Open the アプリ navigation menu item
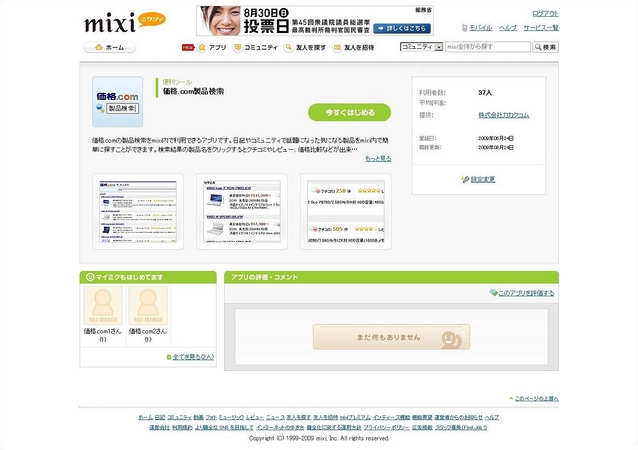Screen dimensions: 638x450 click(211, 47)
